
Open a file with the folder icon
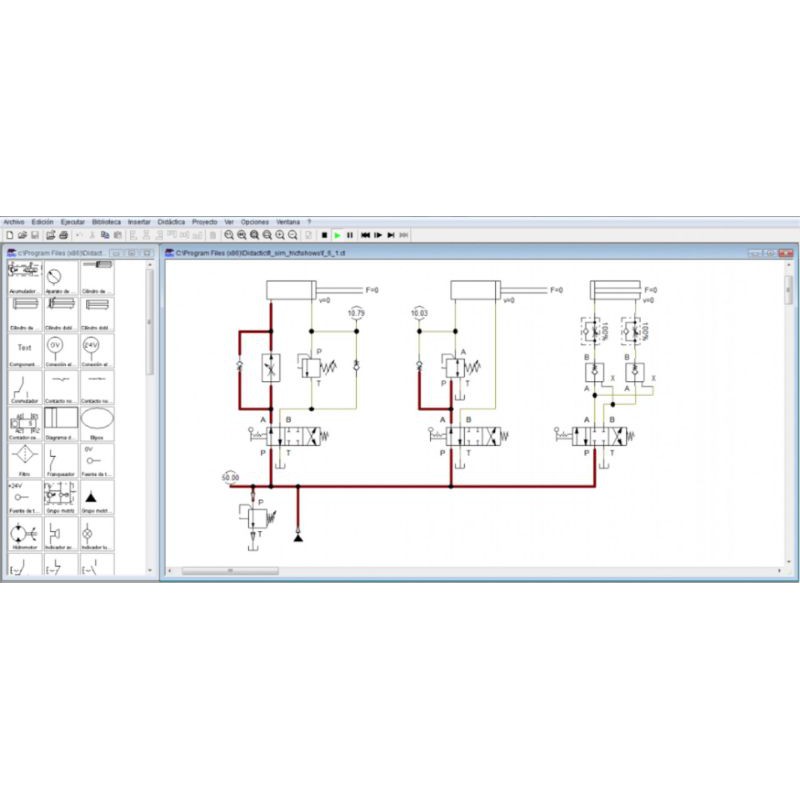[x=22, y=235]
